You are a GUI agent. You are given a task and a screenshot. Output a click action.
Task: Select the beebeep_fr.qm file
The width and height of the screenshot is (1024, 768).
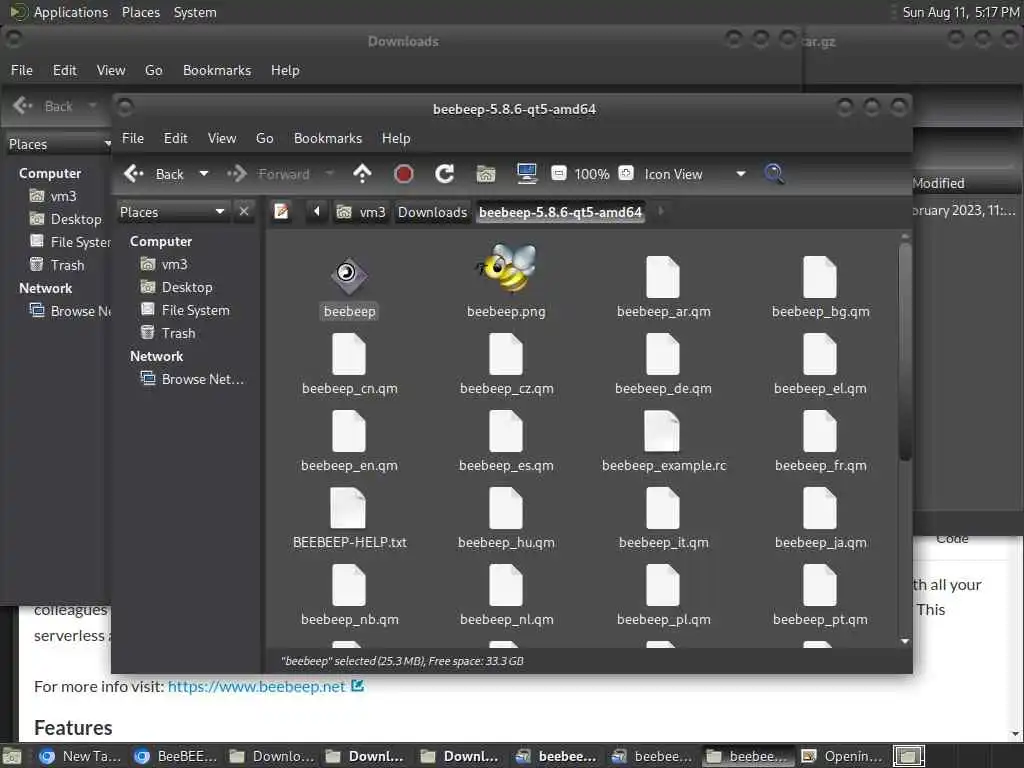tap(820, 440)
